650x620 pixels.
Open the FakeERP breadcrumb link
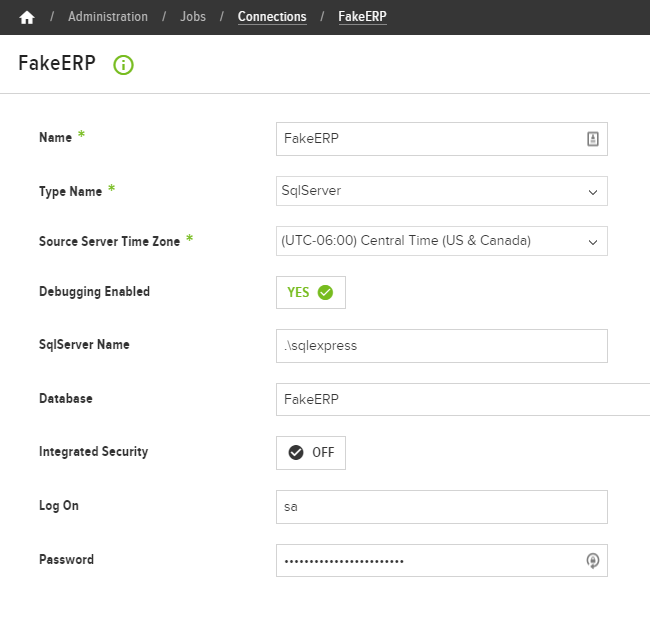(362, 17)
